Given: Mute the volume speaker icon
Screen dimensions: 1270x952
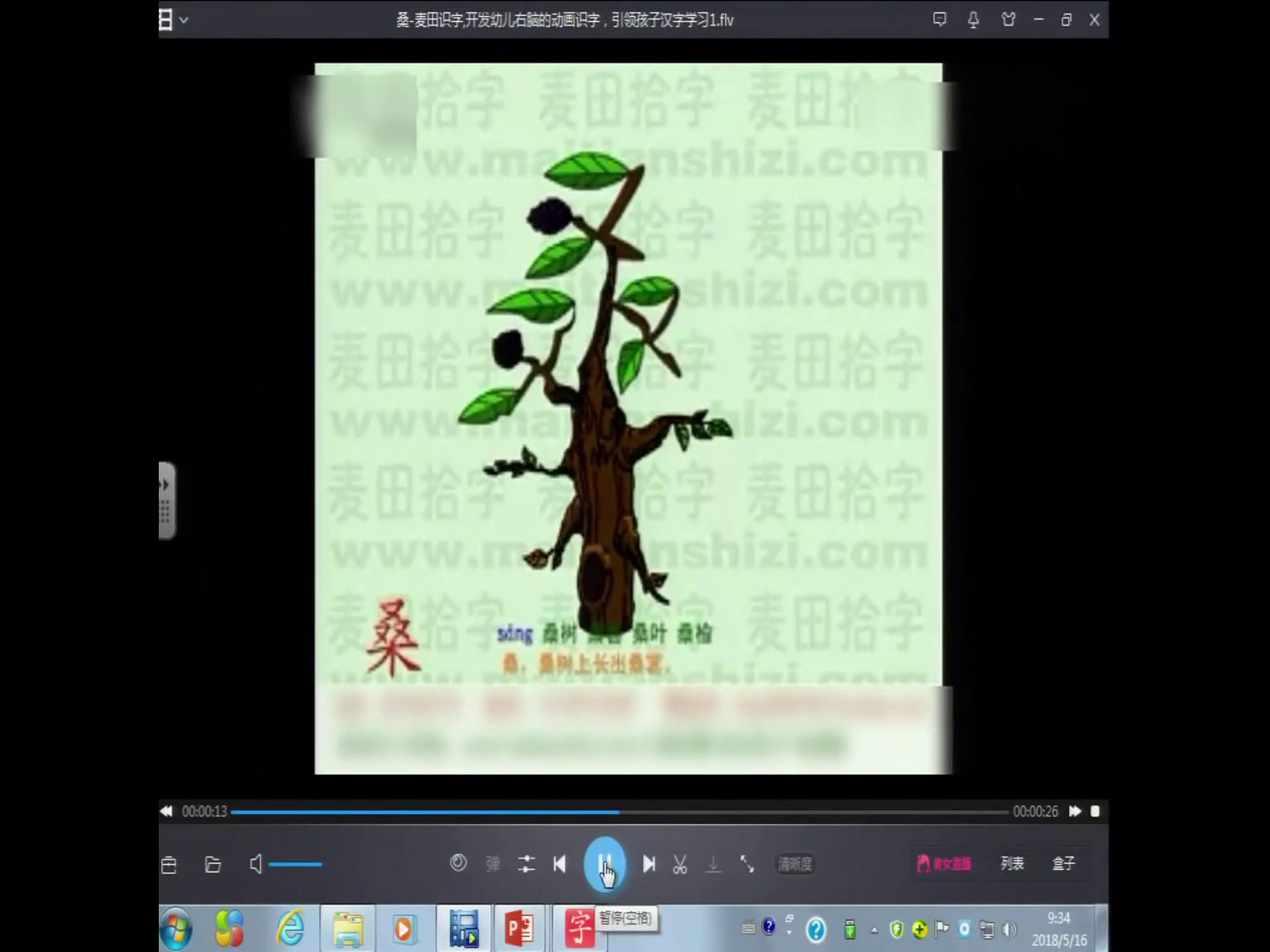Looking at the screenshot, I should (x=256, y=864).
